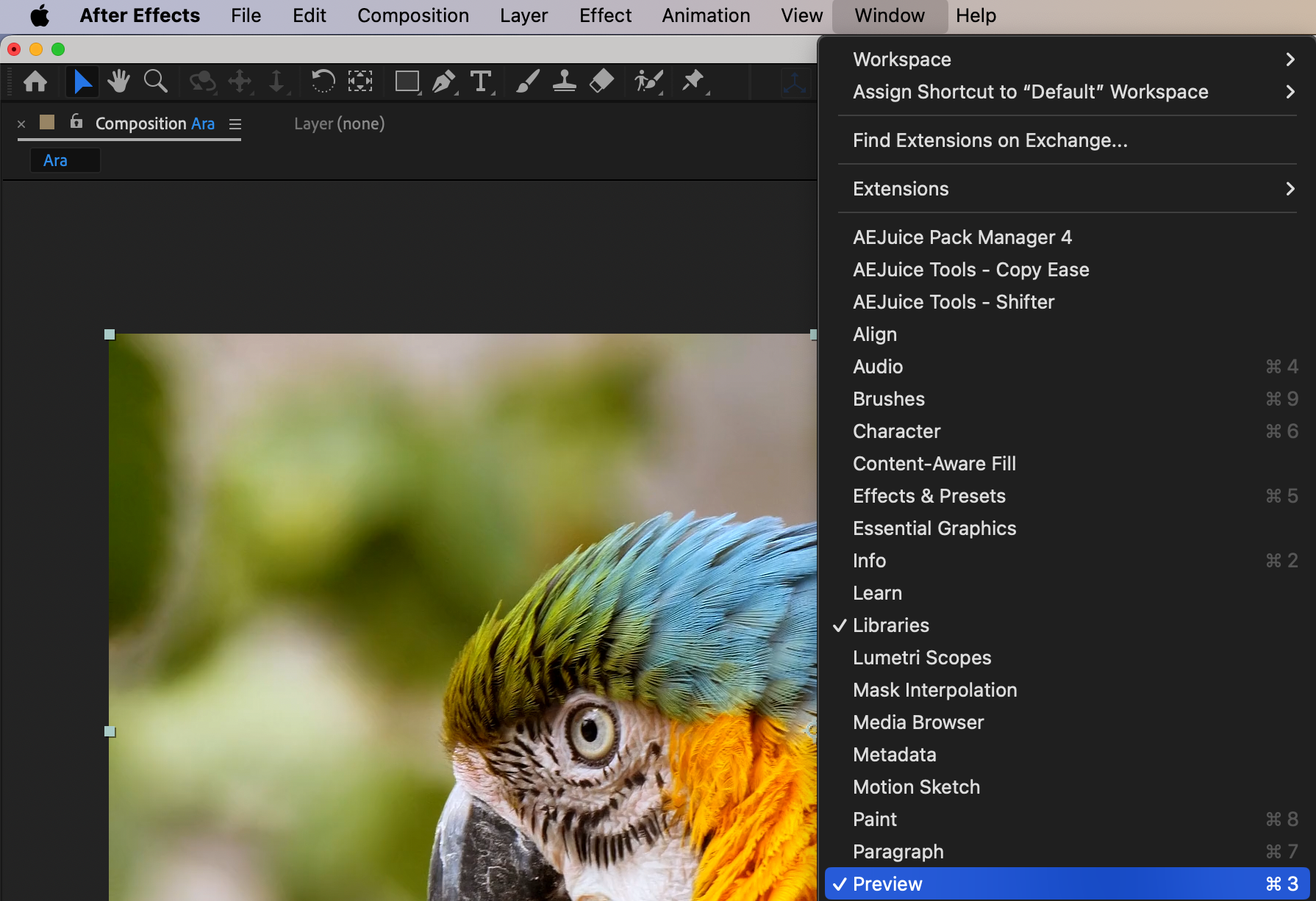The image size is (1316, 901).
Task: Select the Clone Stamp tool
Action: [x=564, y=82]
